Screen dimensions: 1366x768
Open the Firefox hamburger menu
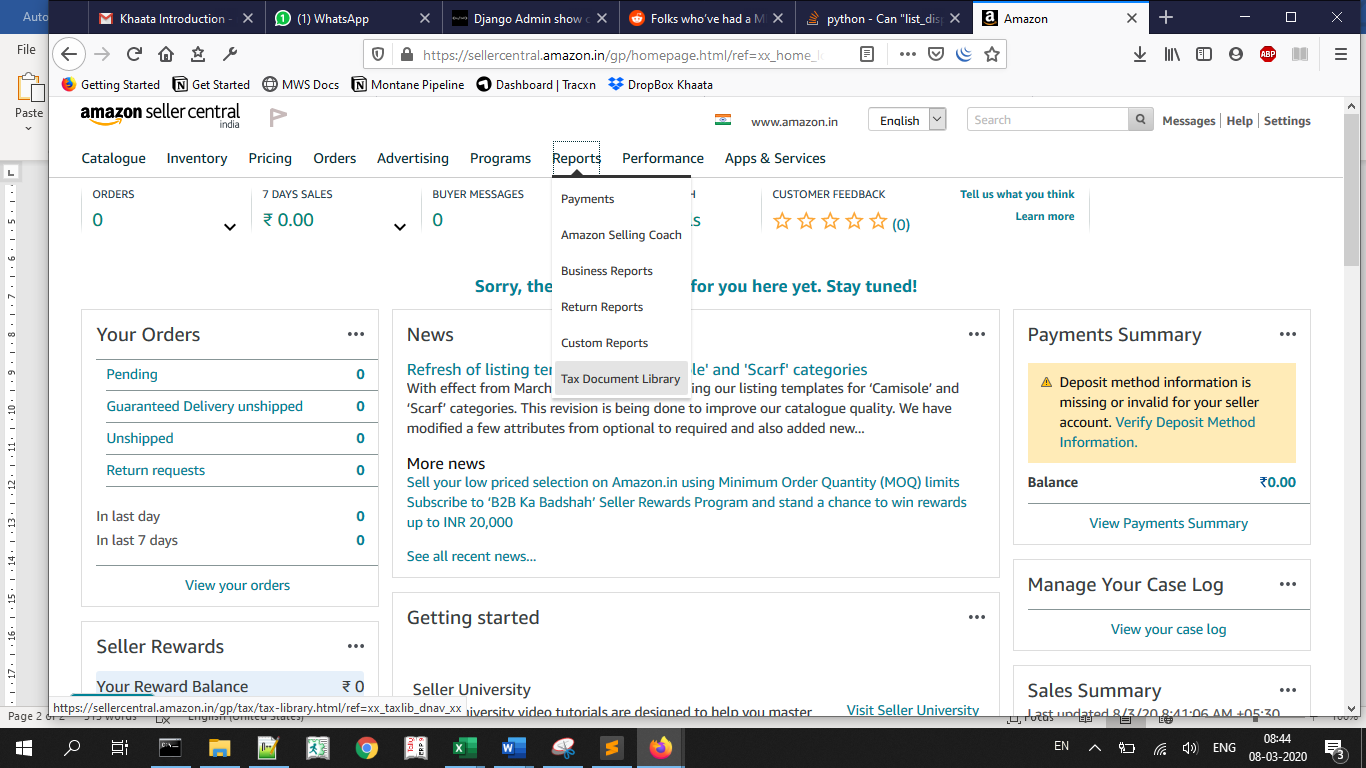tap(1341, 55)
